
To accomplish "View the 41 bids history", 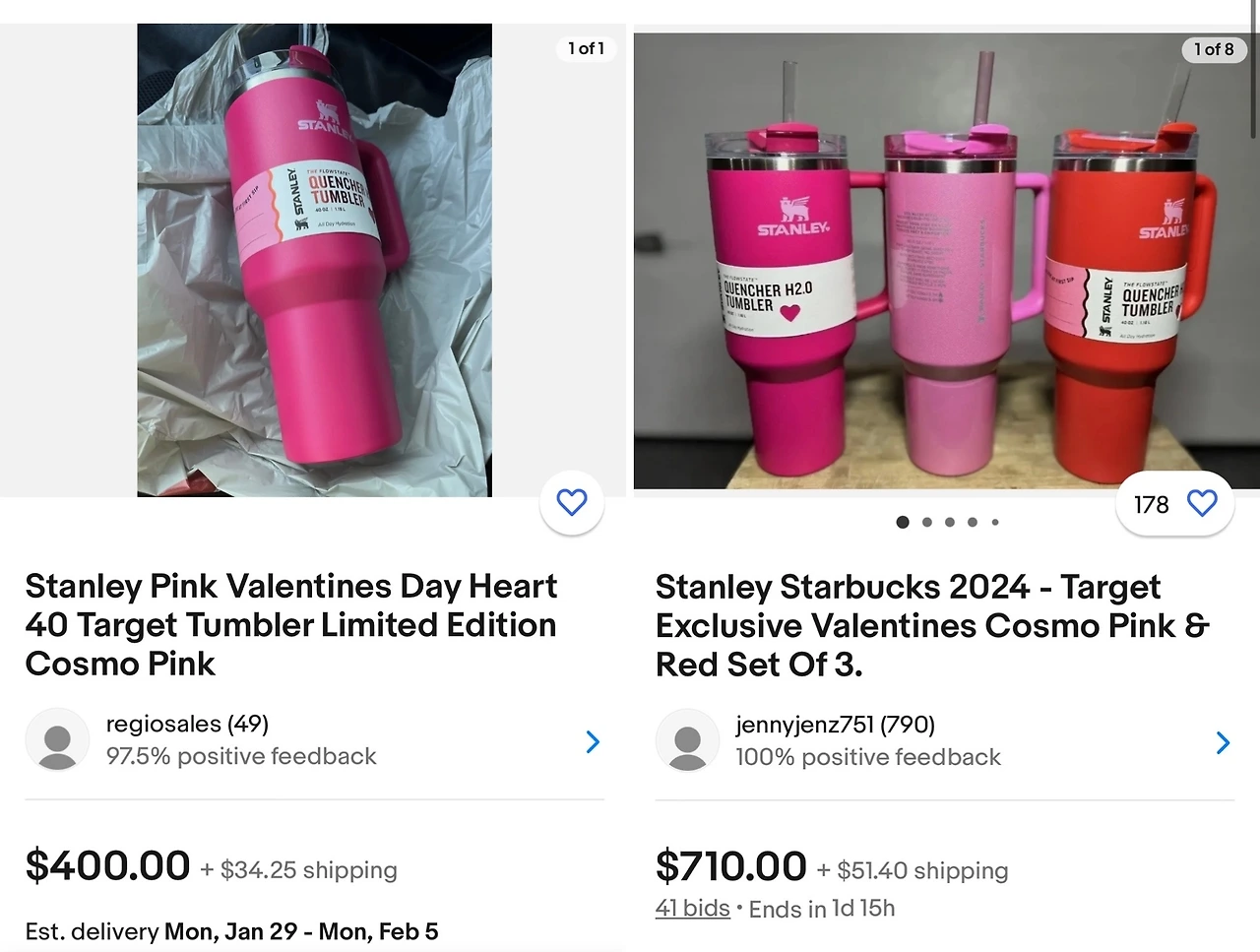I will [693, 908].
